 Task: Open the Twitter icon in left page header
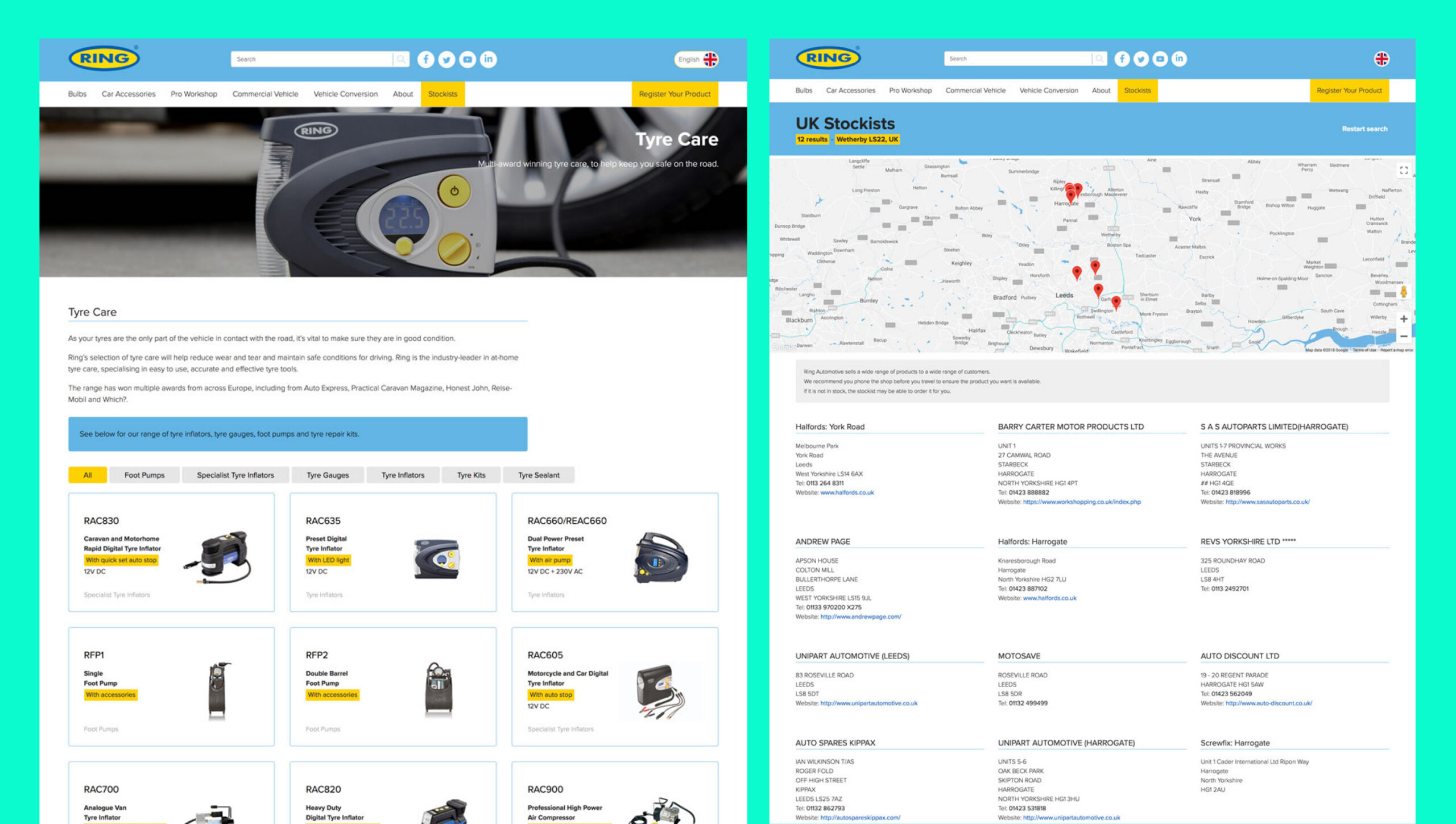pos(446,59)
